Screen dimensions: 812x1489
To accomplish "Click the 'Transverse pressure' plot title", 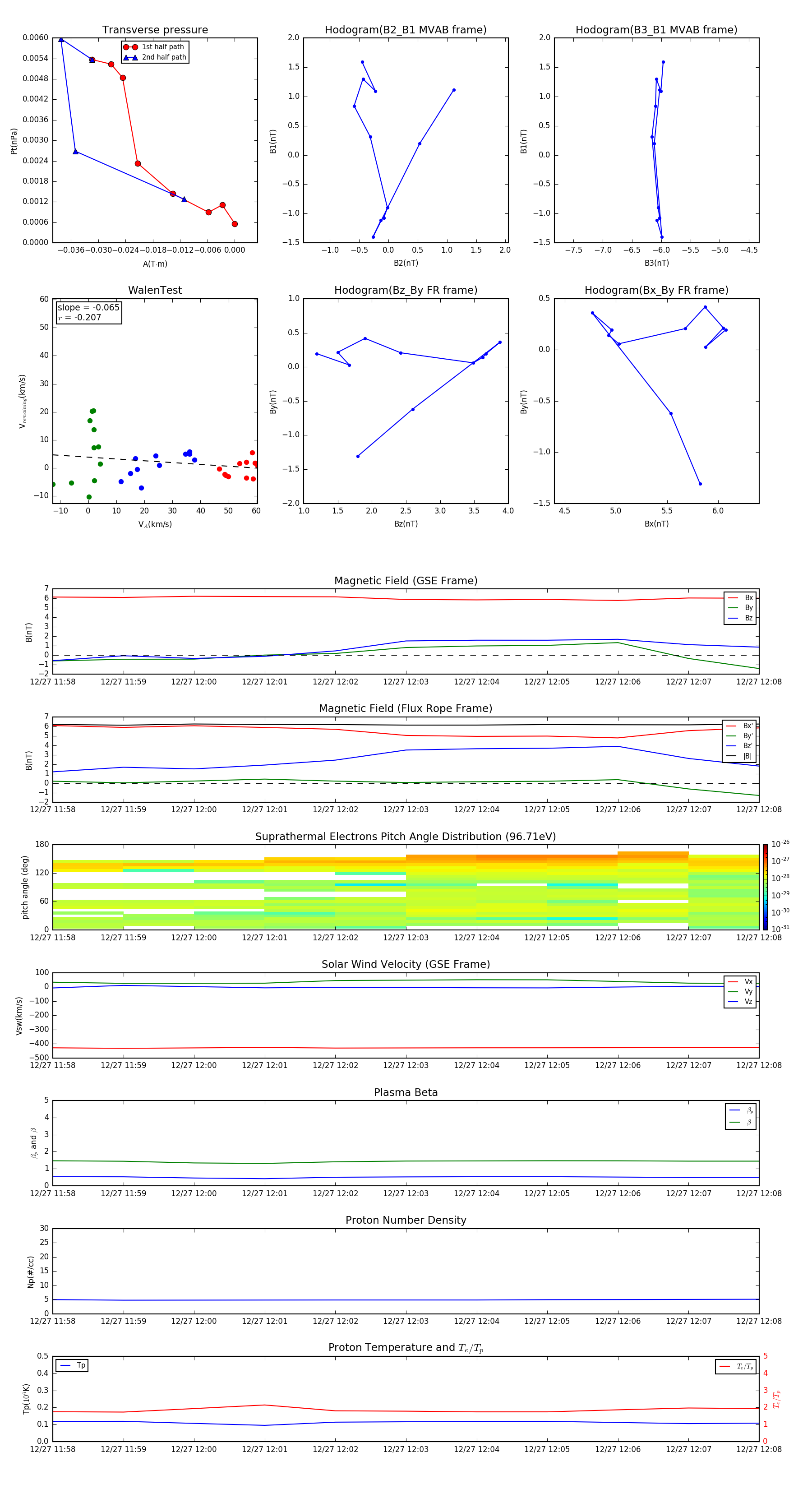I will [155, 30].
